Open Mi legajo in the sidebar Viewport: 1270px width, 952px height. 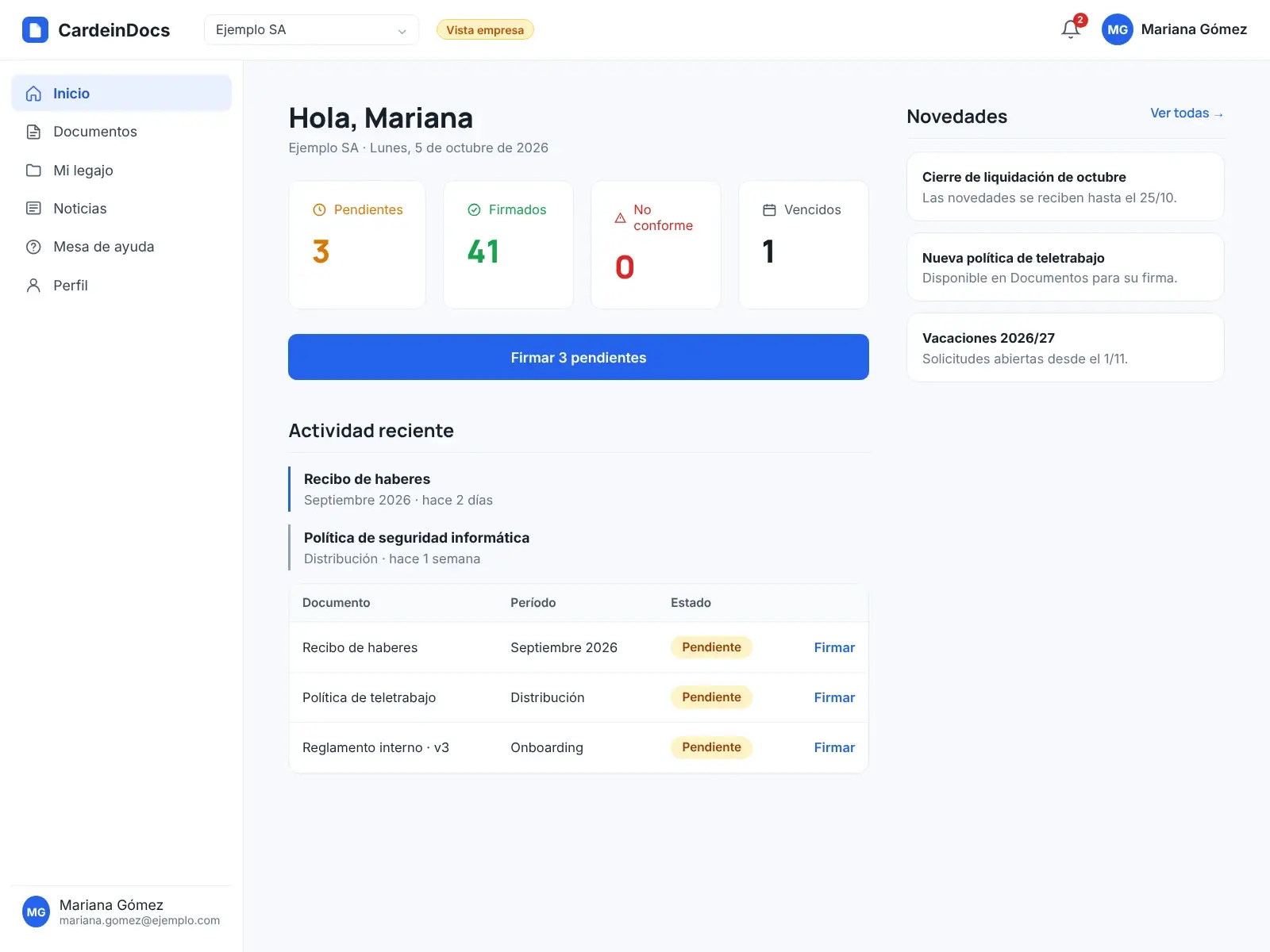point(121,171)
